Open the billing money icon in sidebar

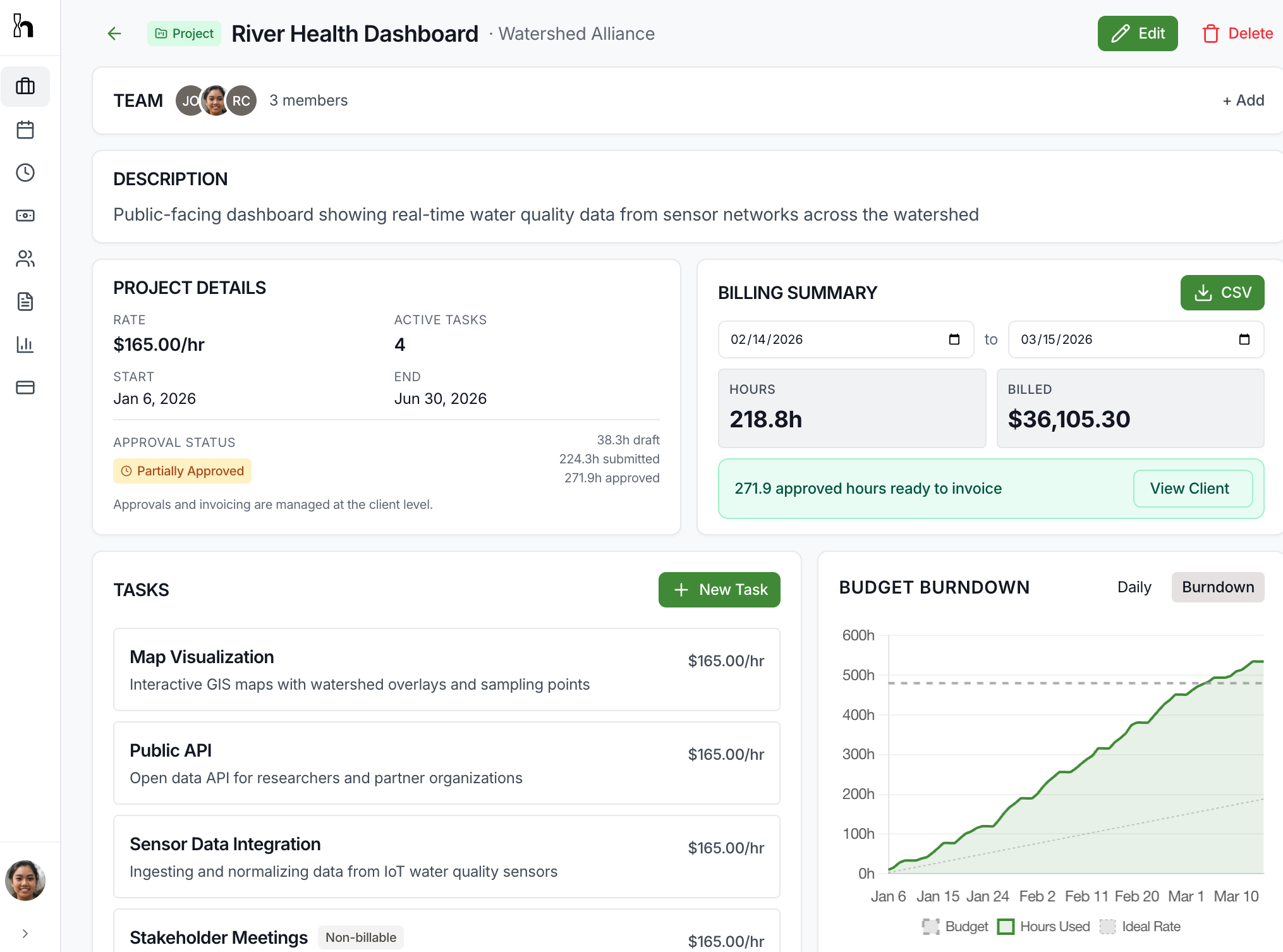coord(25,216)
